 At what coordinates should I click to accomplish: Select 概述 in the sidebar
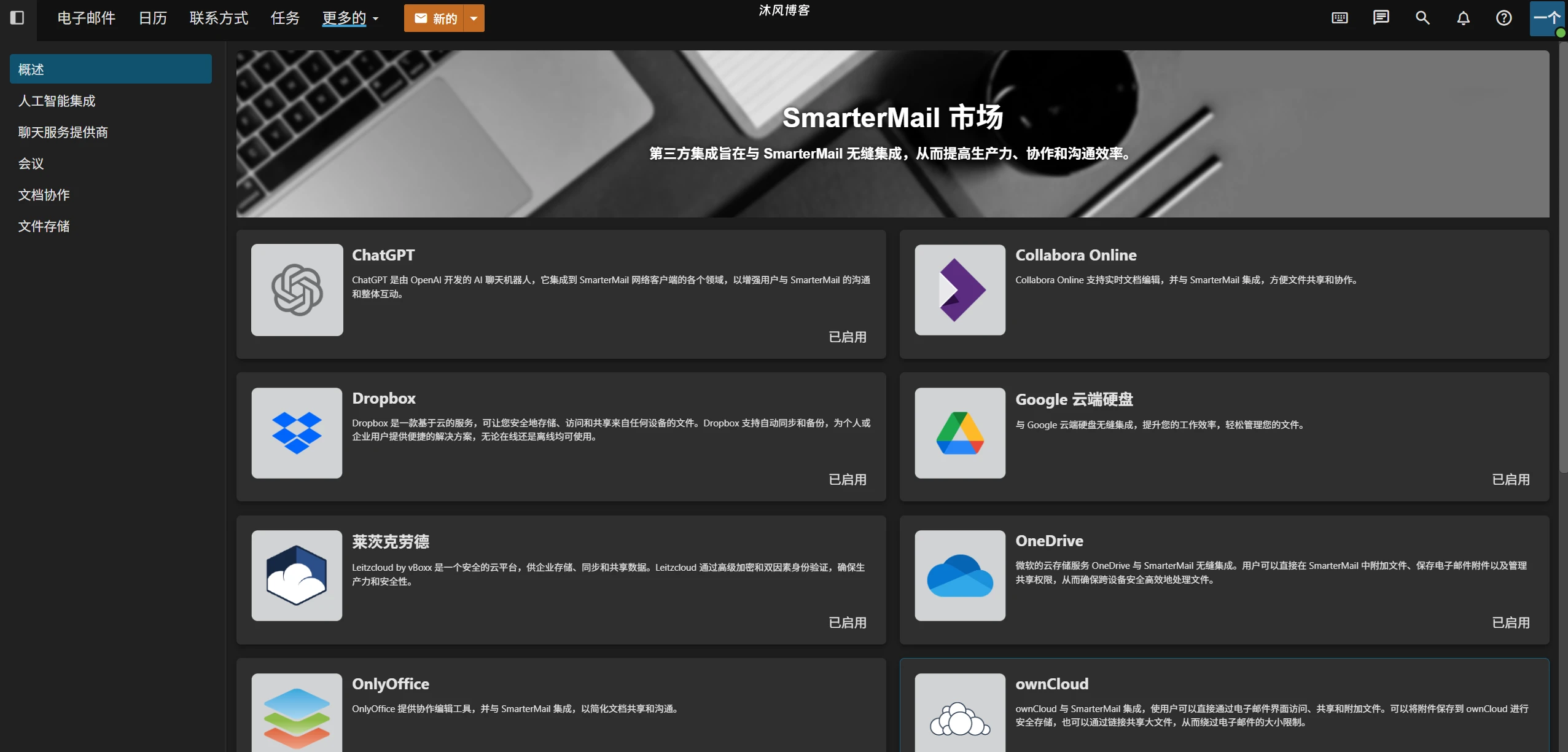coord(111,69)
